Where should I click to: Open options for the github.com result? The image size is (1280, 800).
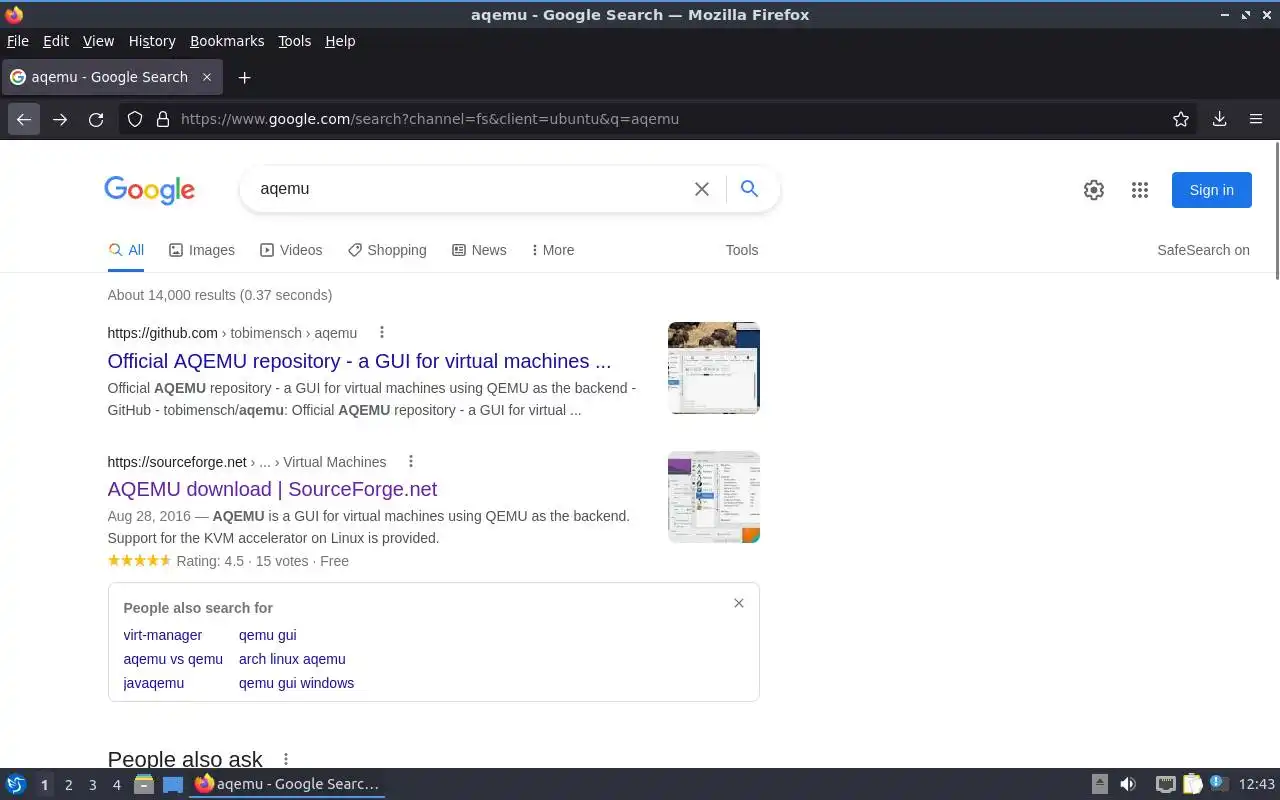point(381,333)
